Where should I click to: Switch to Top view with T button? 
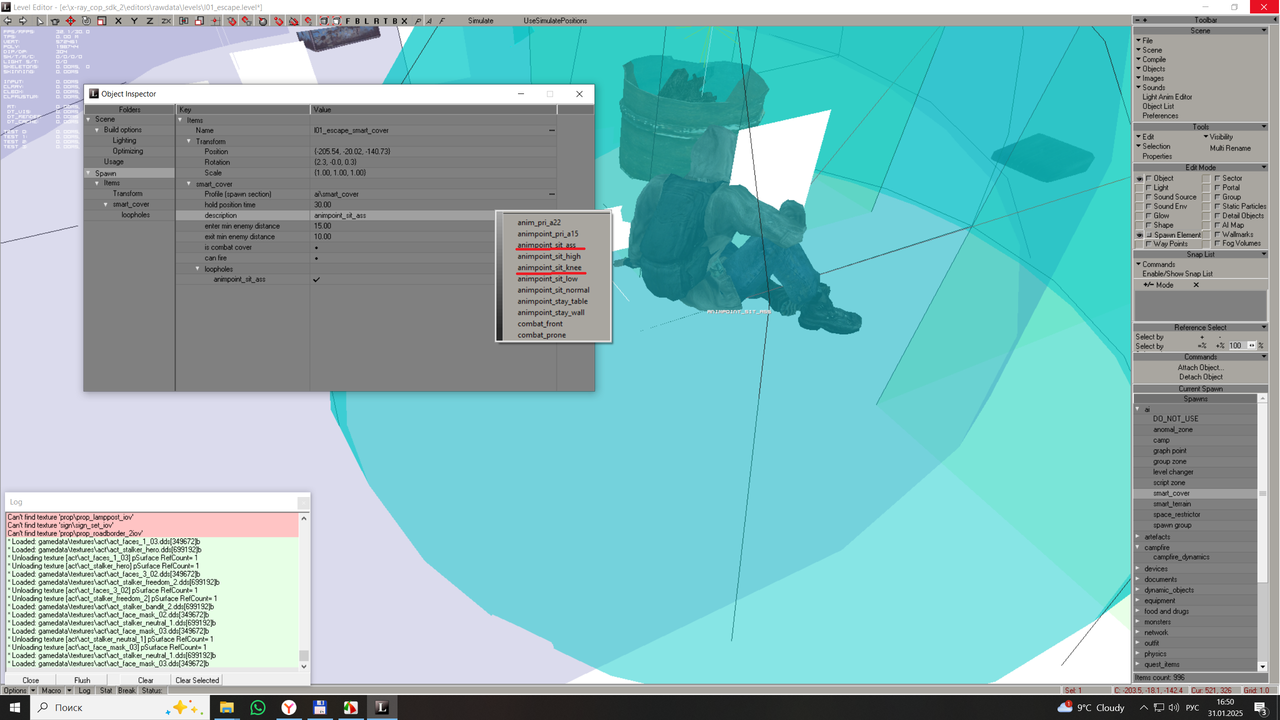(386, 21)
